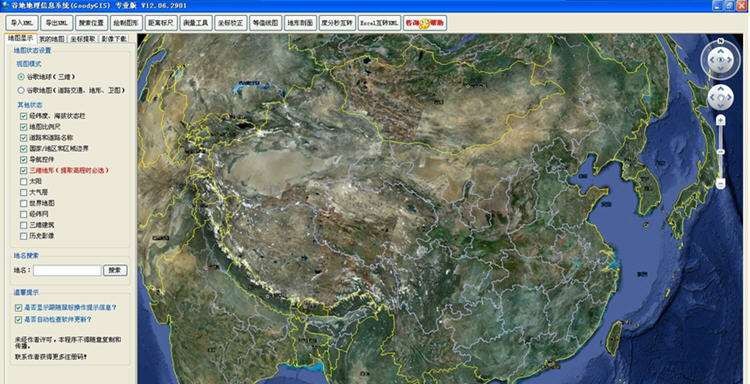Toggle the 地图比例尺 checkbox
The width and height of the screenshot is (750, 384).
point(23,127)
